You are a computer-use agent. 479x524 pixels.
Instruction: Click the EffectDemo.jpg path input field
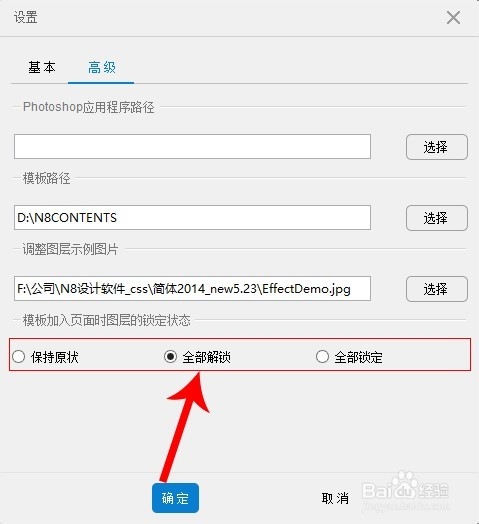pos(192,288)
